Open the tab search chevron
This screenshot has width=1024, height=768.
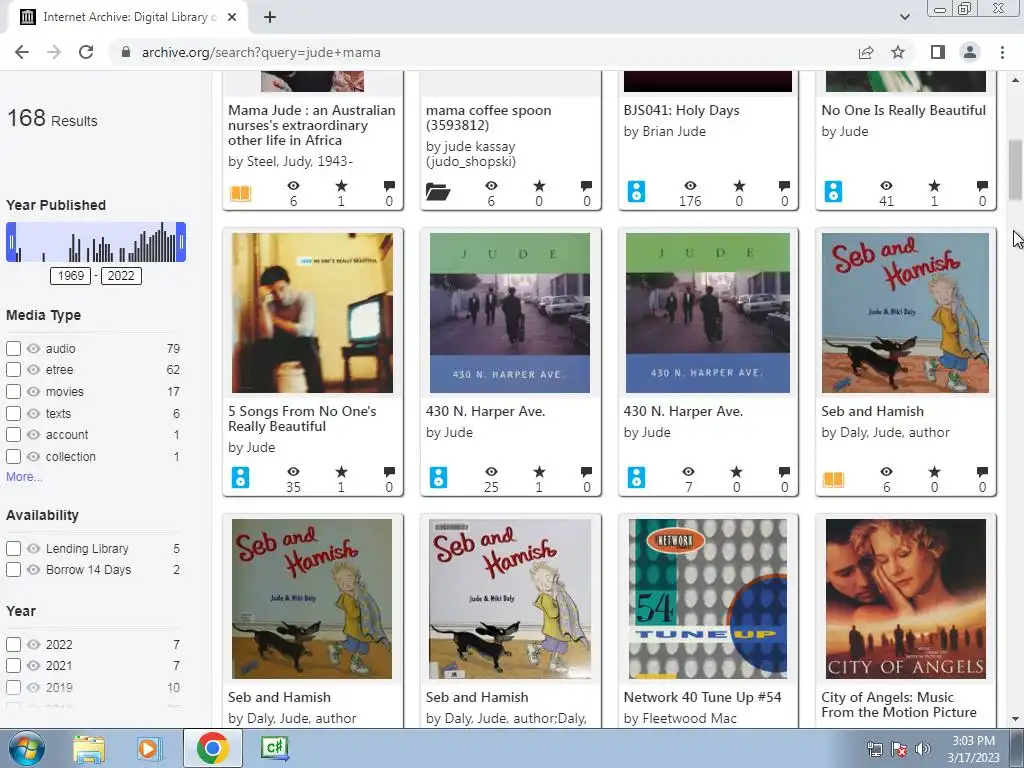(x=904, y=17)
